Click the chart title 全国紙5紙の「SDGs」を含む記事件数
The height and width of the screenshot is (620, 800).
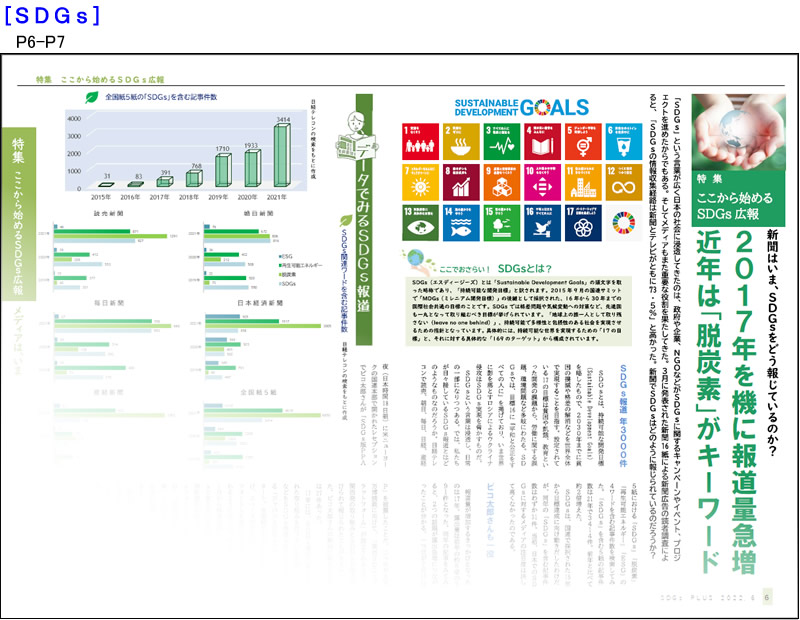(x=161, y=96)
